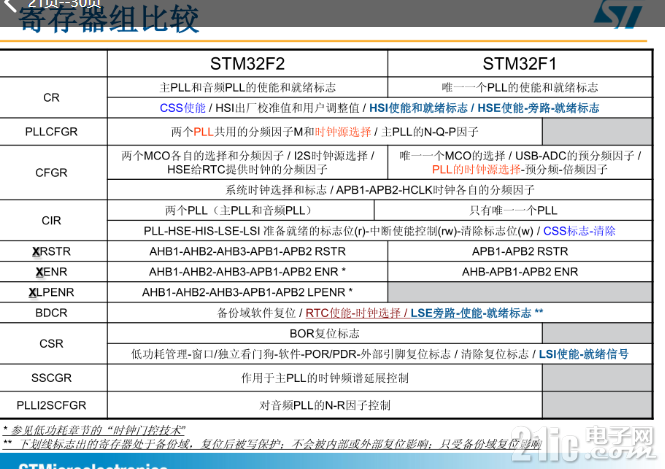Select cell 作用于主PLL的时钟频谱延展控制
The width and height of the screenshot is (665, 469).
pos(325,378)
